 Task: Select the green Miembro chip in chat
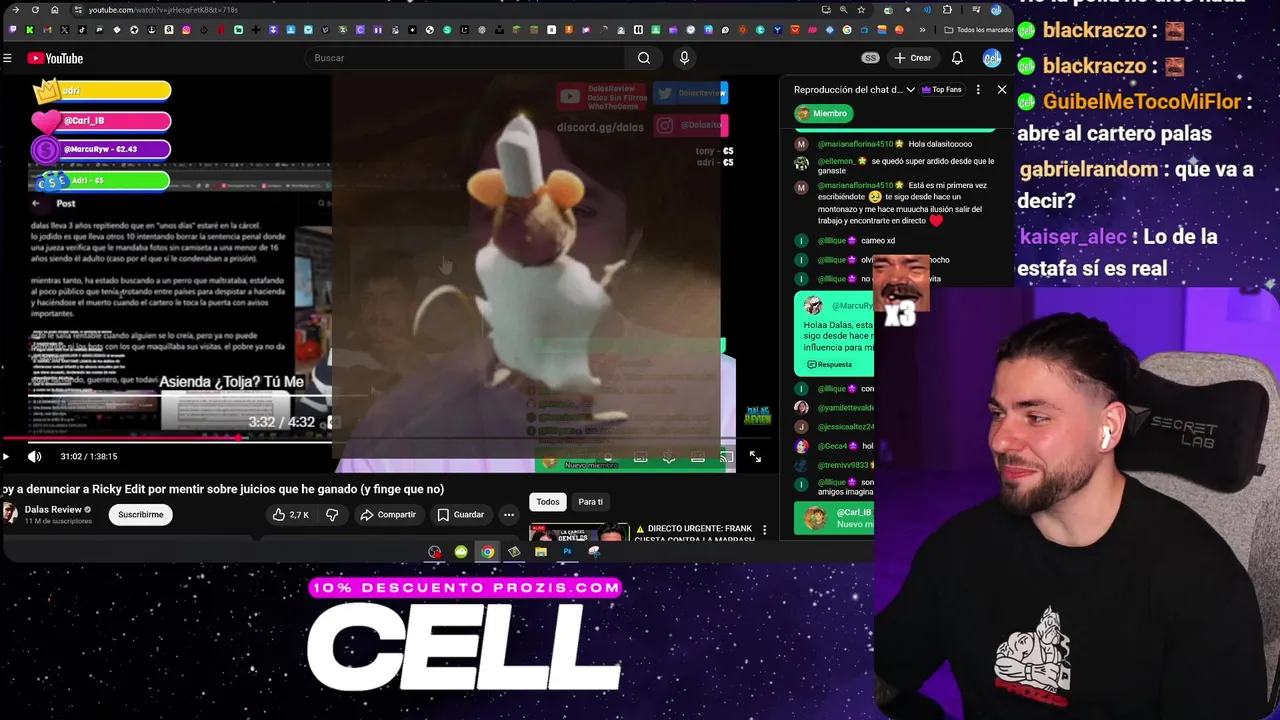pos(824,113)
